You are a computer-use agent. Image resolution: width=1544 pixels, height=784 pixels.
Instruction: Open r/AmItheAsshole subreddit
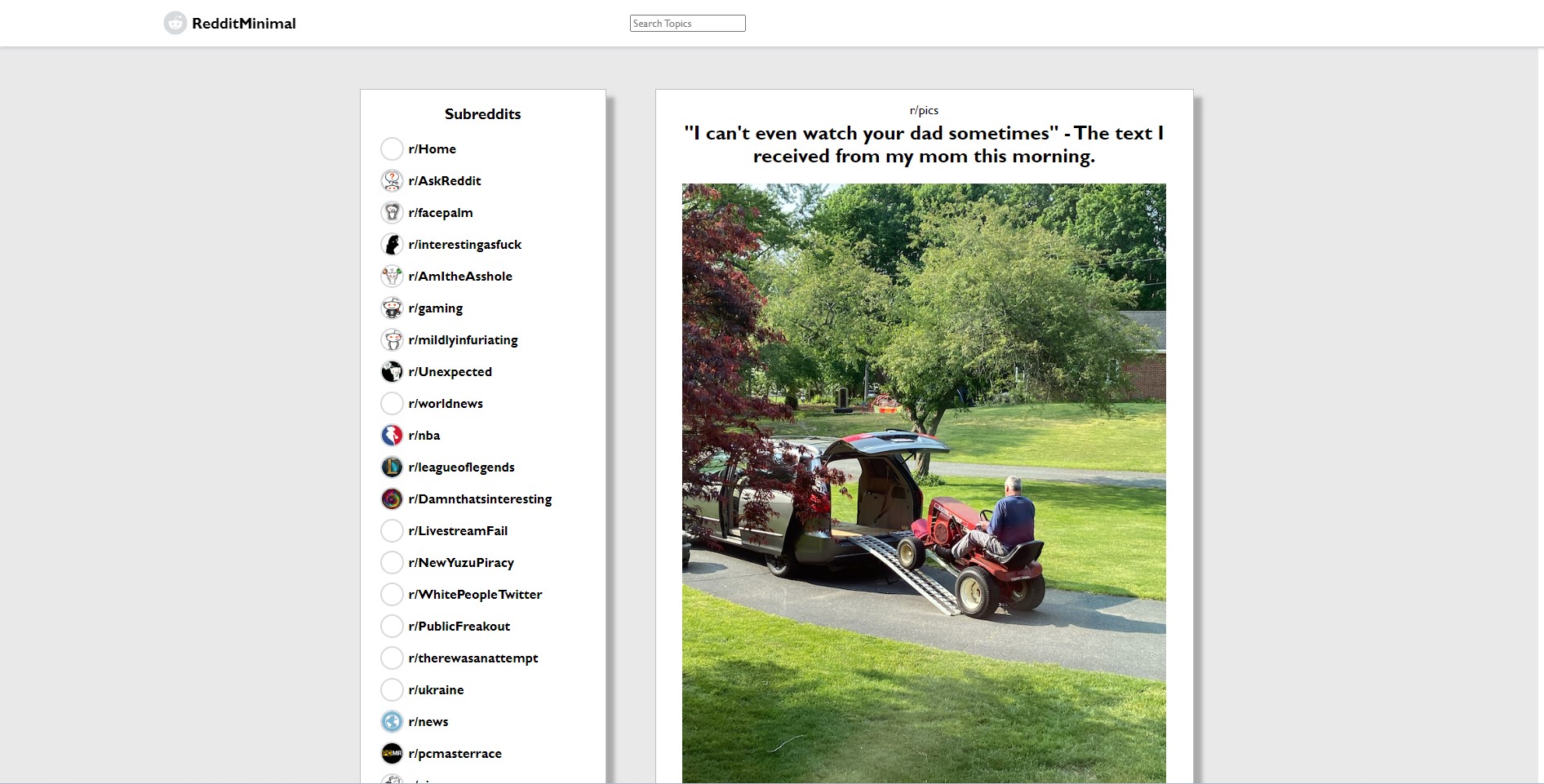tap(460, 277)
